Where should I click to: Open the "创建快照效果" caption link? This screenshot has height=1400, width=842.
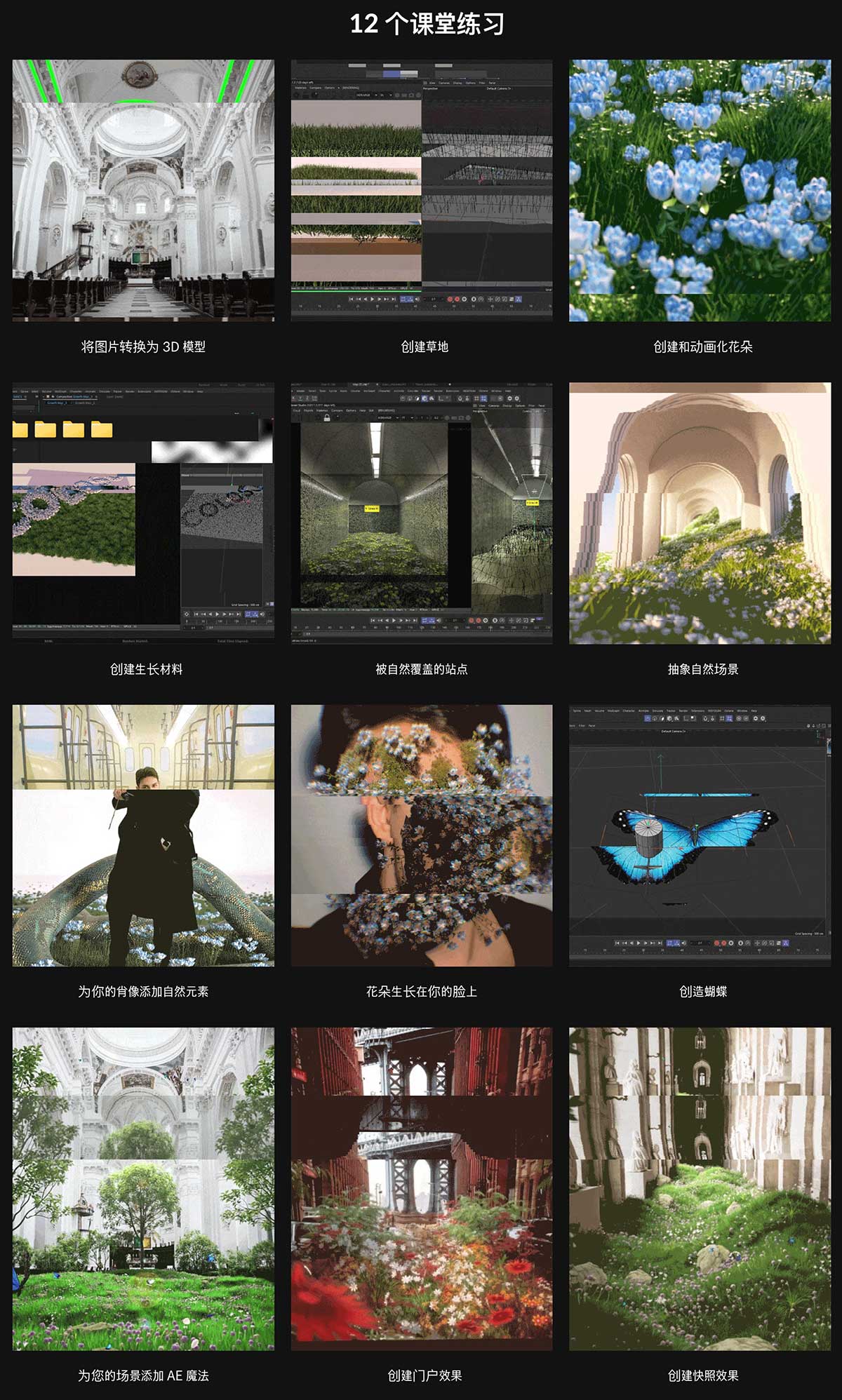click(x=702, y=1375)
